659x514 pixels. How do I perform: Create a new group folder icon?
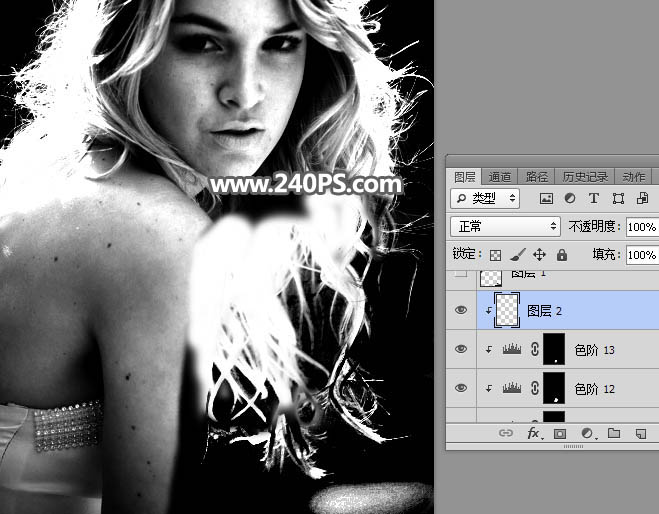click(614, 433)
